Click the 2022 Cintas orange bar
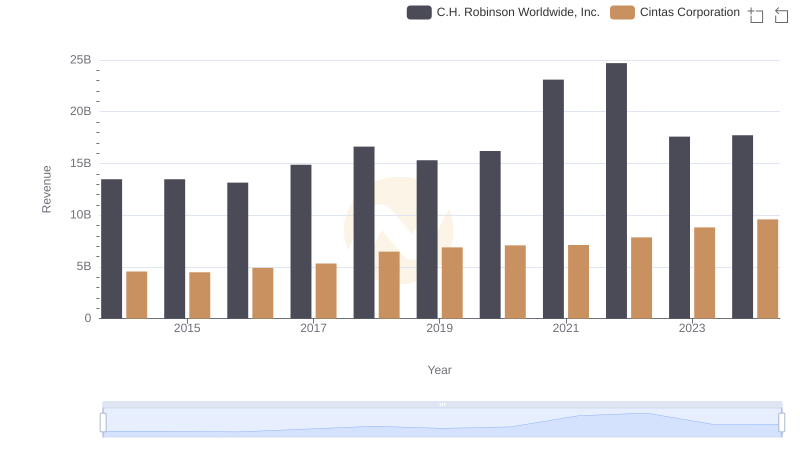 point(641,278)
